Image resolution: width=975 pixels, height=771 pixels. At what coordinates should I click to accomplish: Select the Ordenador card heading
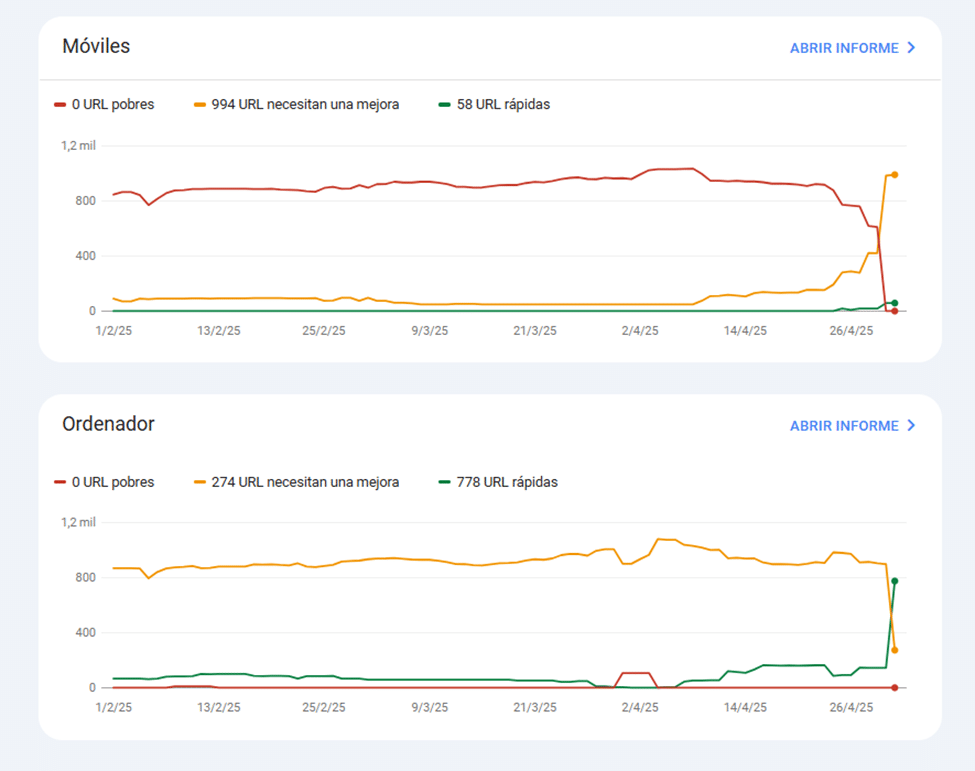[108, 424]
